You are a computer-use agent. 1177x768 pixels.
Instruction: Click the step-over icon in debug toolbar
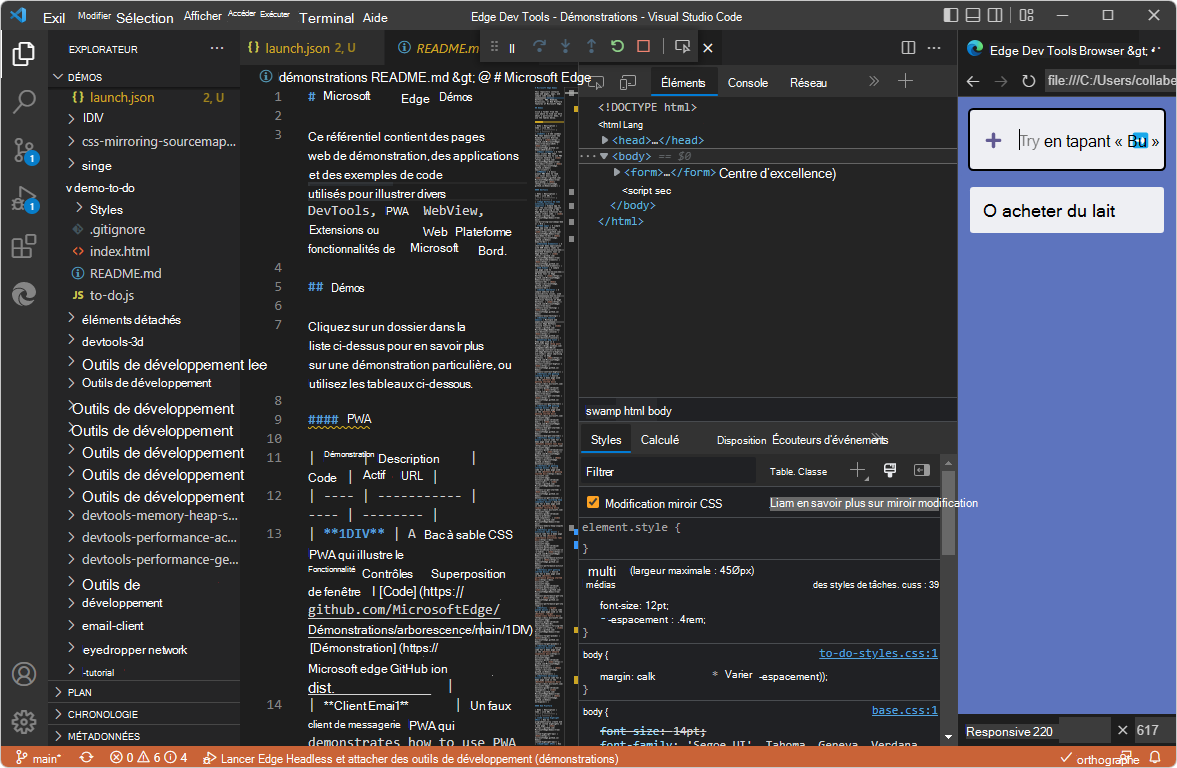coord(537,46)
